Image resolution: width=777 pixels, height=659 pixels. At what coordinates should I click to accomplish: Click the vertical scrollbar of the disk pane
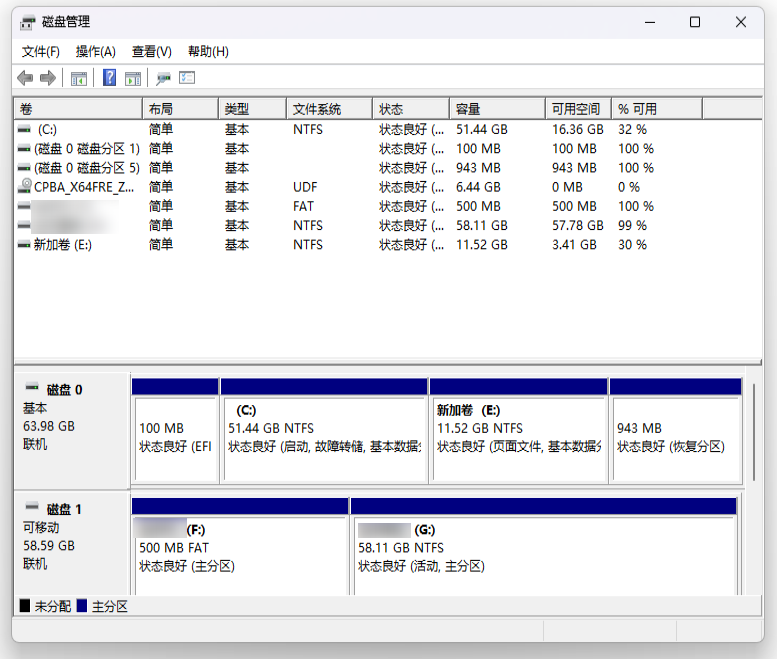(754, 432)
